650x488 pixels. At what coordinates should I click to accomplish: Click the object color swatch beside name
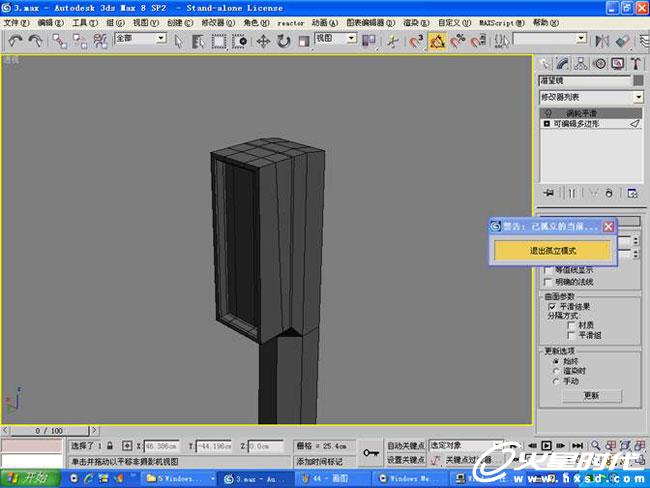pos(638,80)
